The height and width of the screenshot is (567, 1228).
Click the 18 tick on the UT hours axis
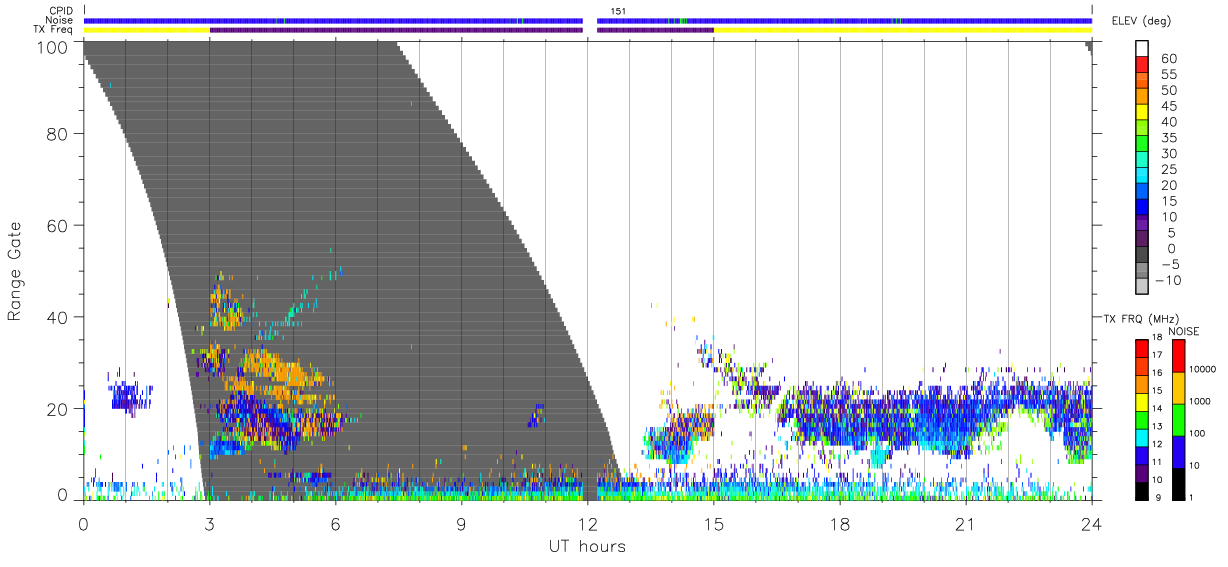839,522
